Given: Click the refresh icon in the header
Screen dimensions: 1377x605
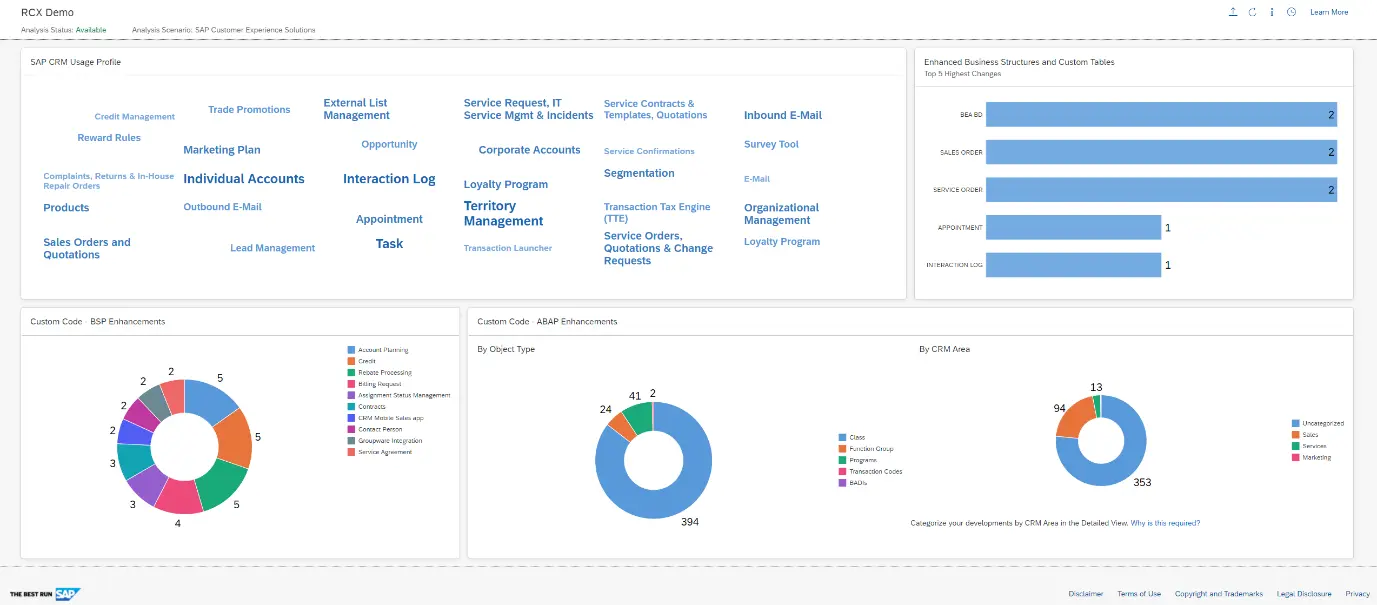Looking at the screenshot, I should [x=1252, y=12].
